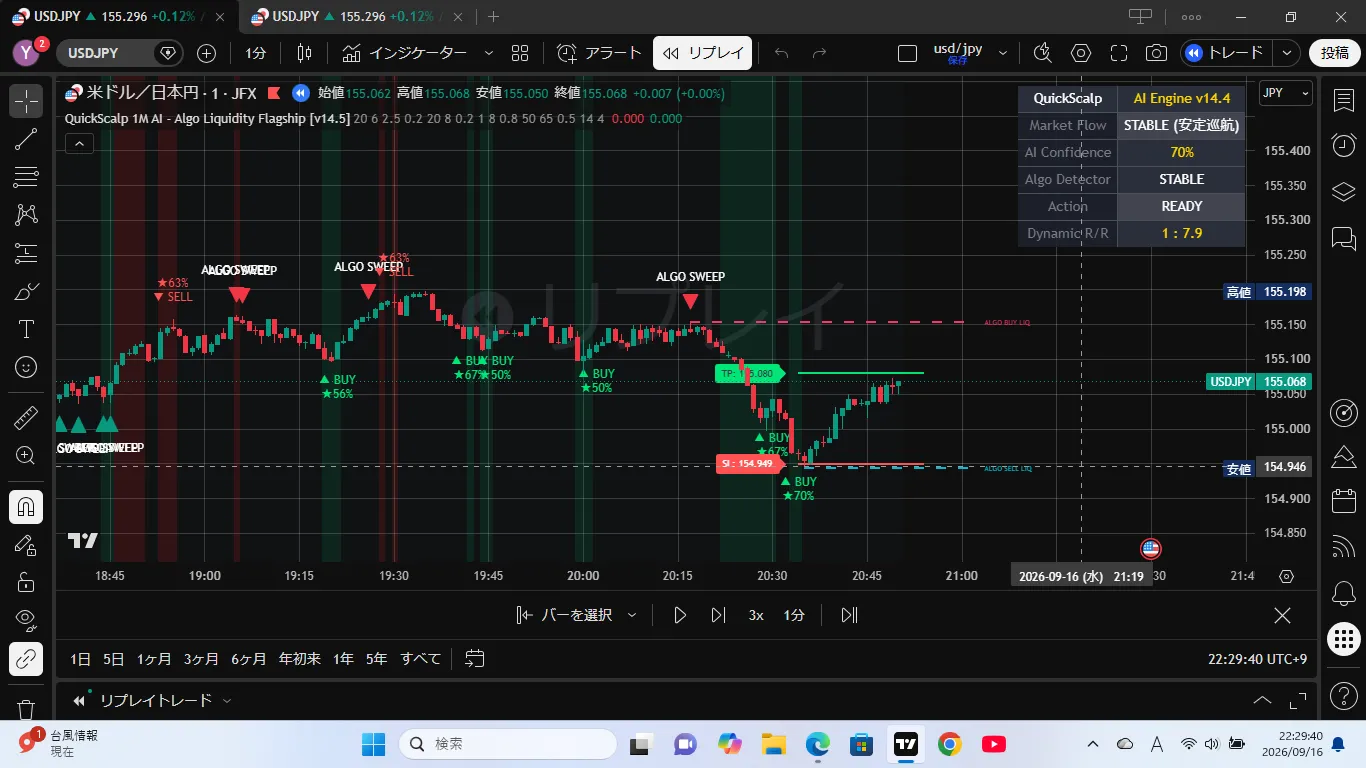Open the alerts clock panel icon
This screenshot has height=768, width=1366.
1344,145
